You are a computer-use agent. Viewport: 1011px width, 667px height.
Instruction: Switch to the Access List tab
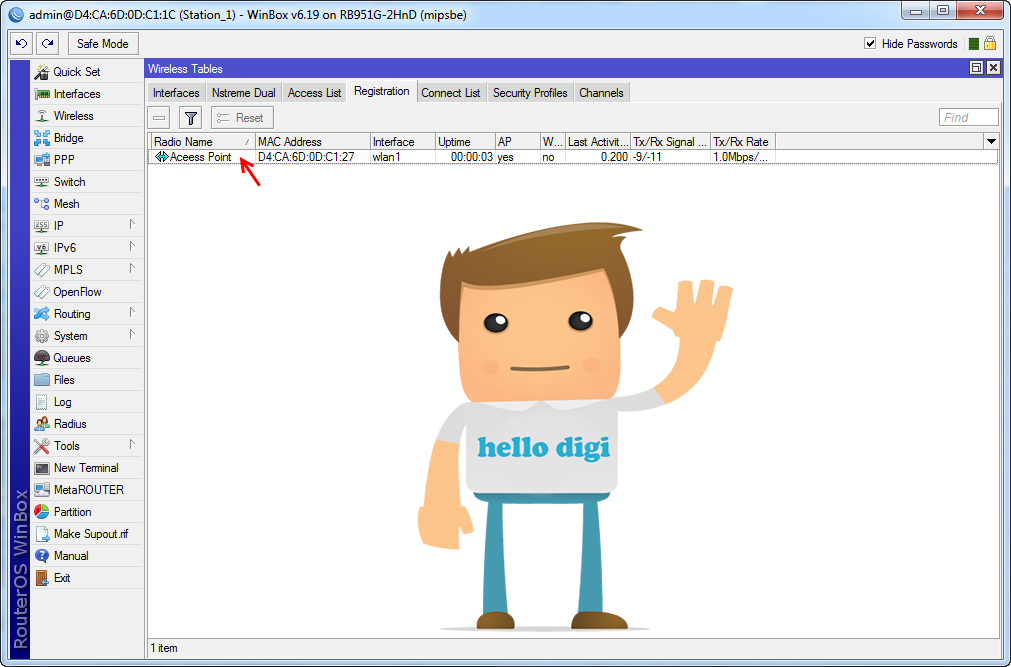point(314,93)
